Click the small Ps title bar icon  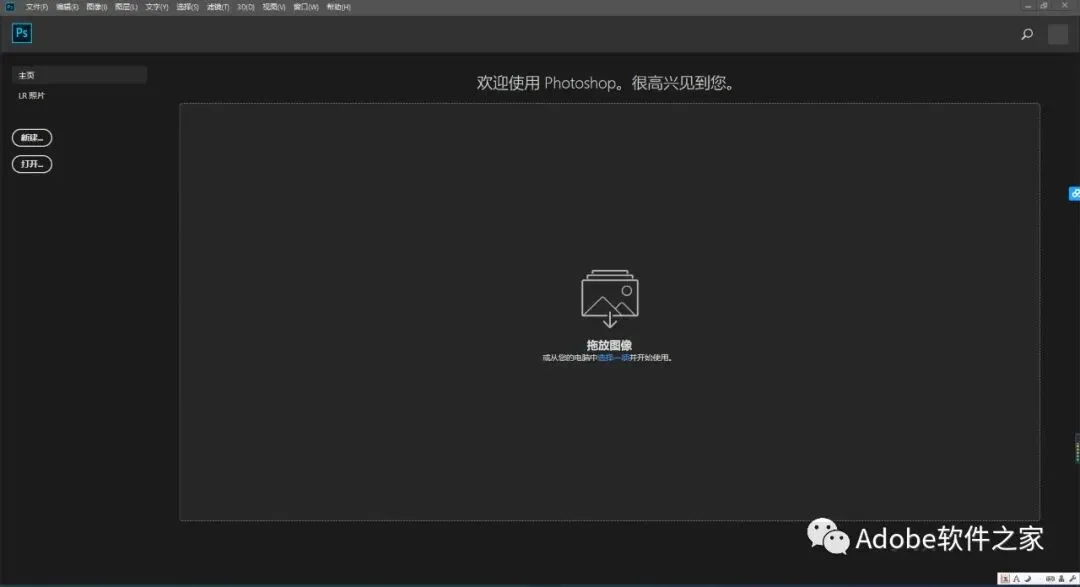click(x=10, y=7)
